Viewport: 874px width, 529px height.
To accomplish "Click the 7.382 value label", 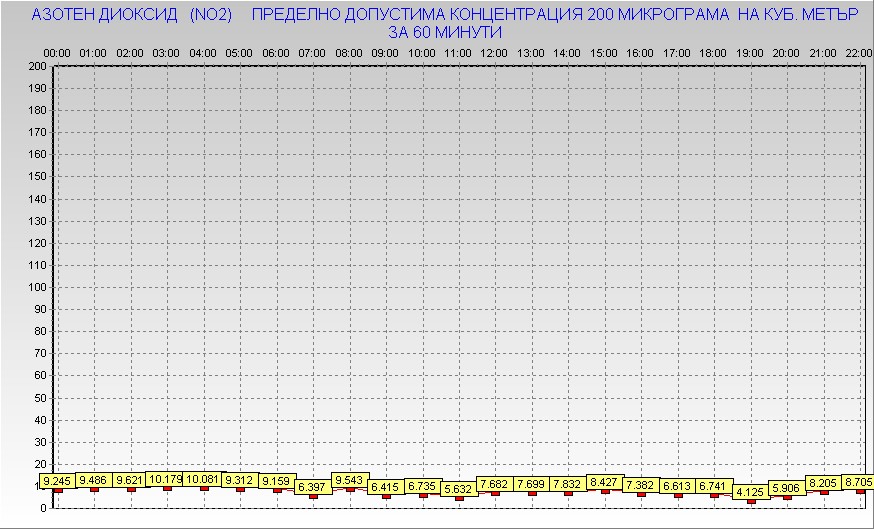I will pos(641,486).
